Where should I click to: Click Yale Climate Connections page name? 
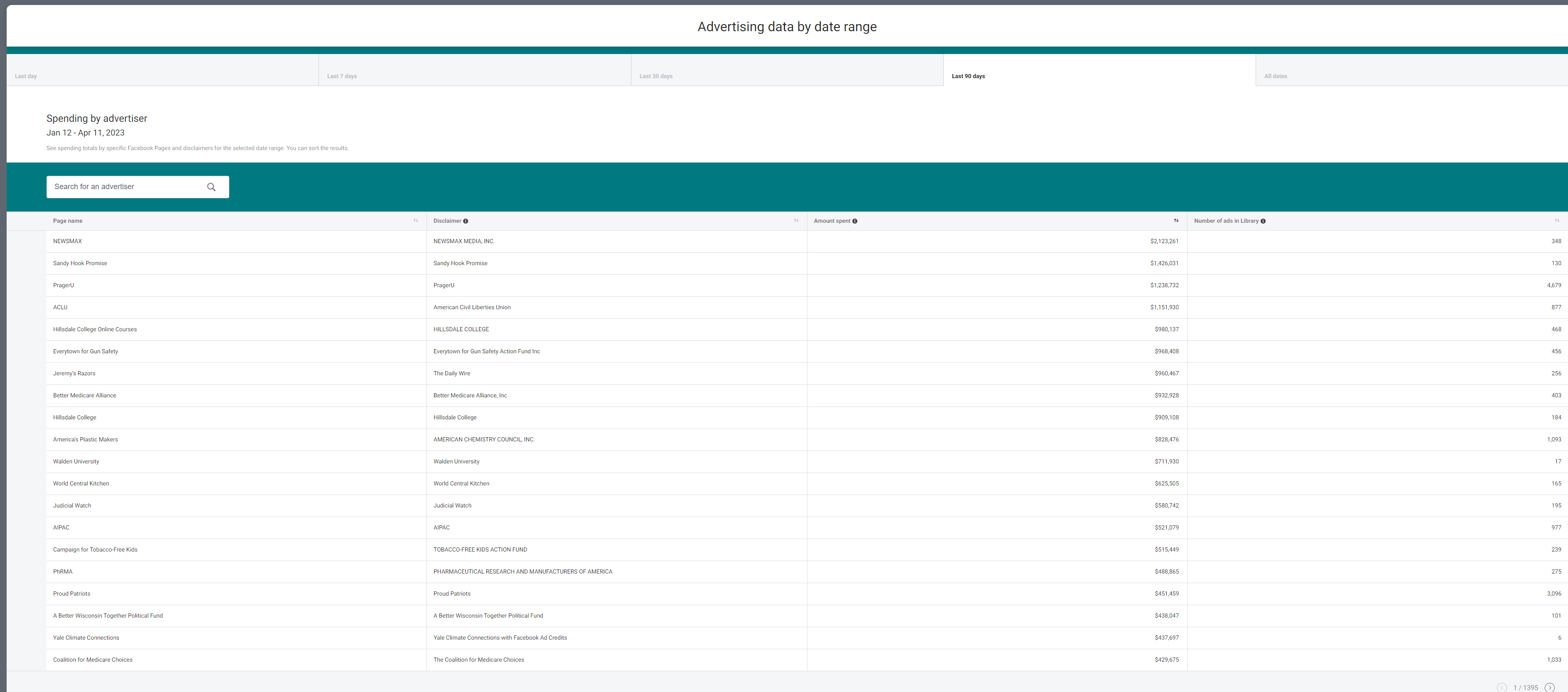tap(86, 638)
